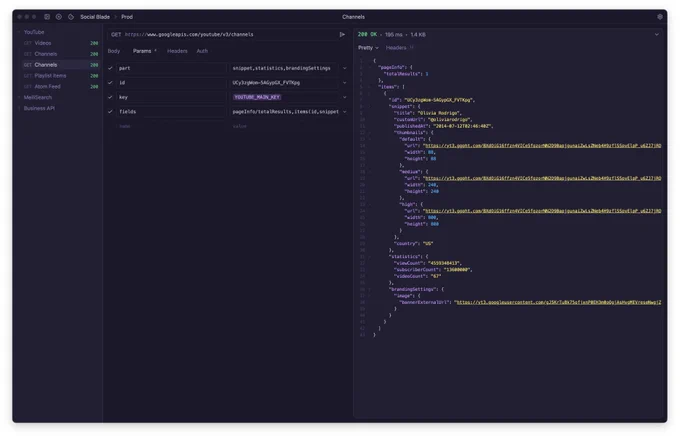Click the YOUTUBE_MAIN_KEY variable tag
The image size is (680, 438).
pyautogui.click(x=257, y=97)
